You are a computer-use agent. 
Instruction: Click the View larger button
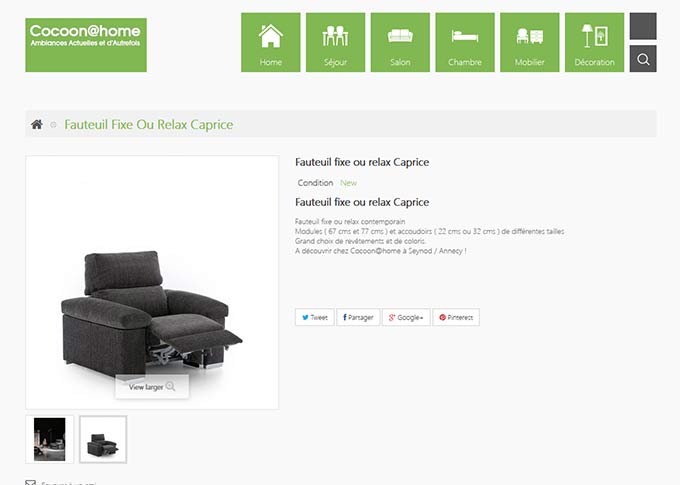152,387
